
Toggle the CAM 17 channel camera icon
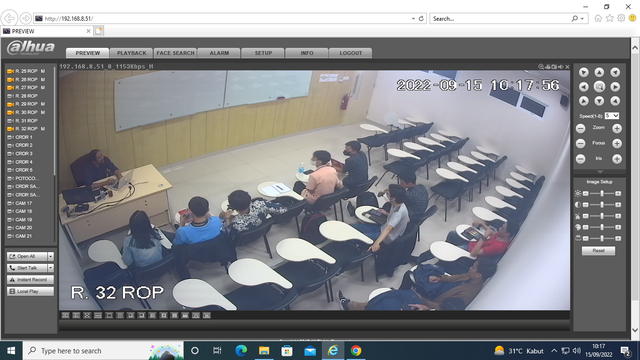[10, 203]
